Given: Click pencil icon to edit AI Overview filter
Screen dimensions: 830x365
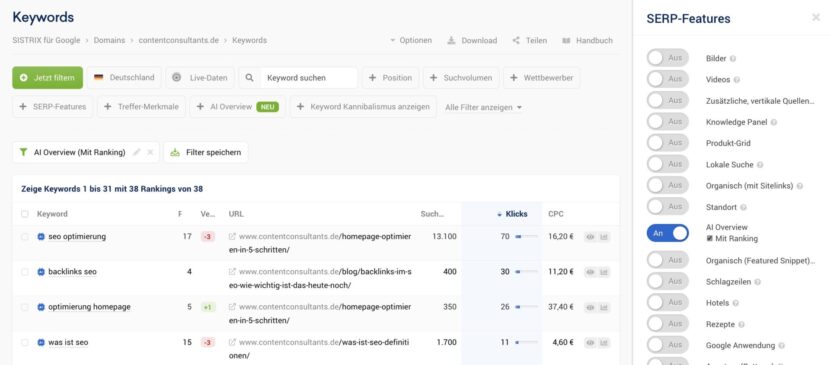Looking at the screenshot, I should [x=137, y=152].
